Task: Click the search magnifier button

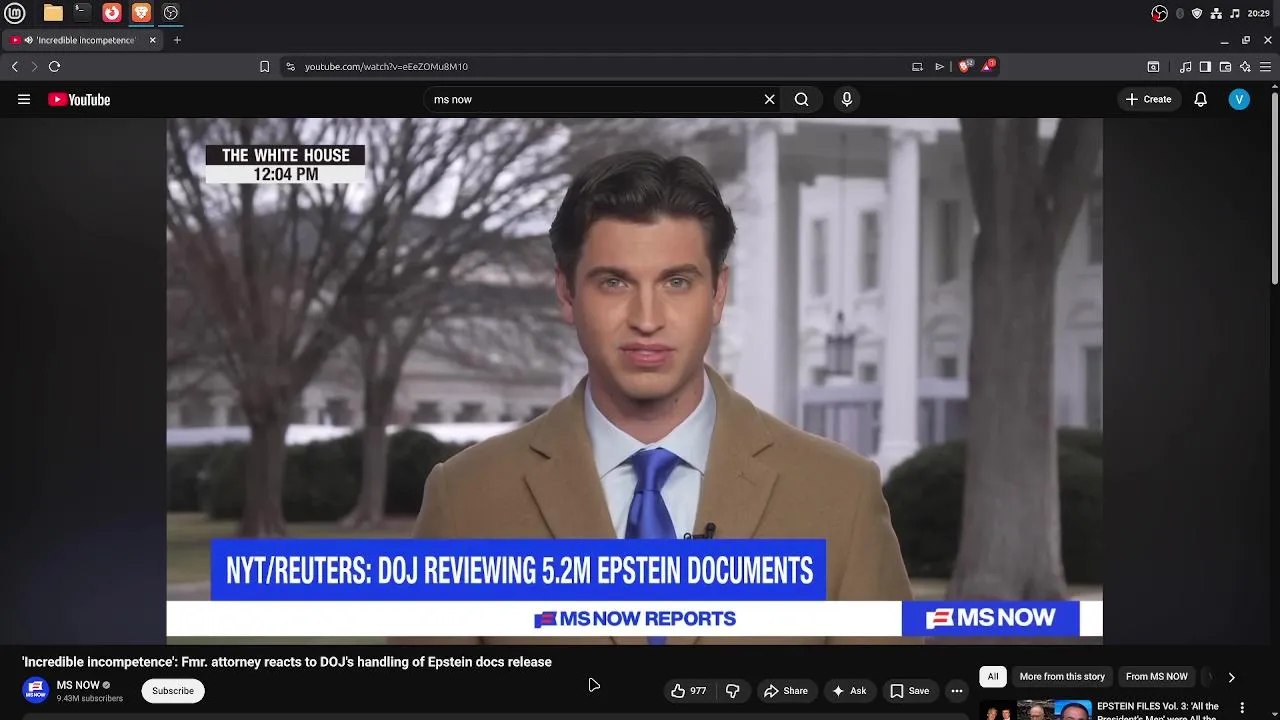Action: tap(801, 99)
